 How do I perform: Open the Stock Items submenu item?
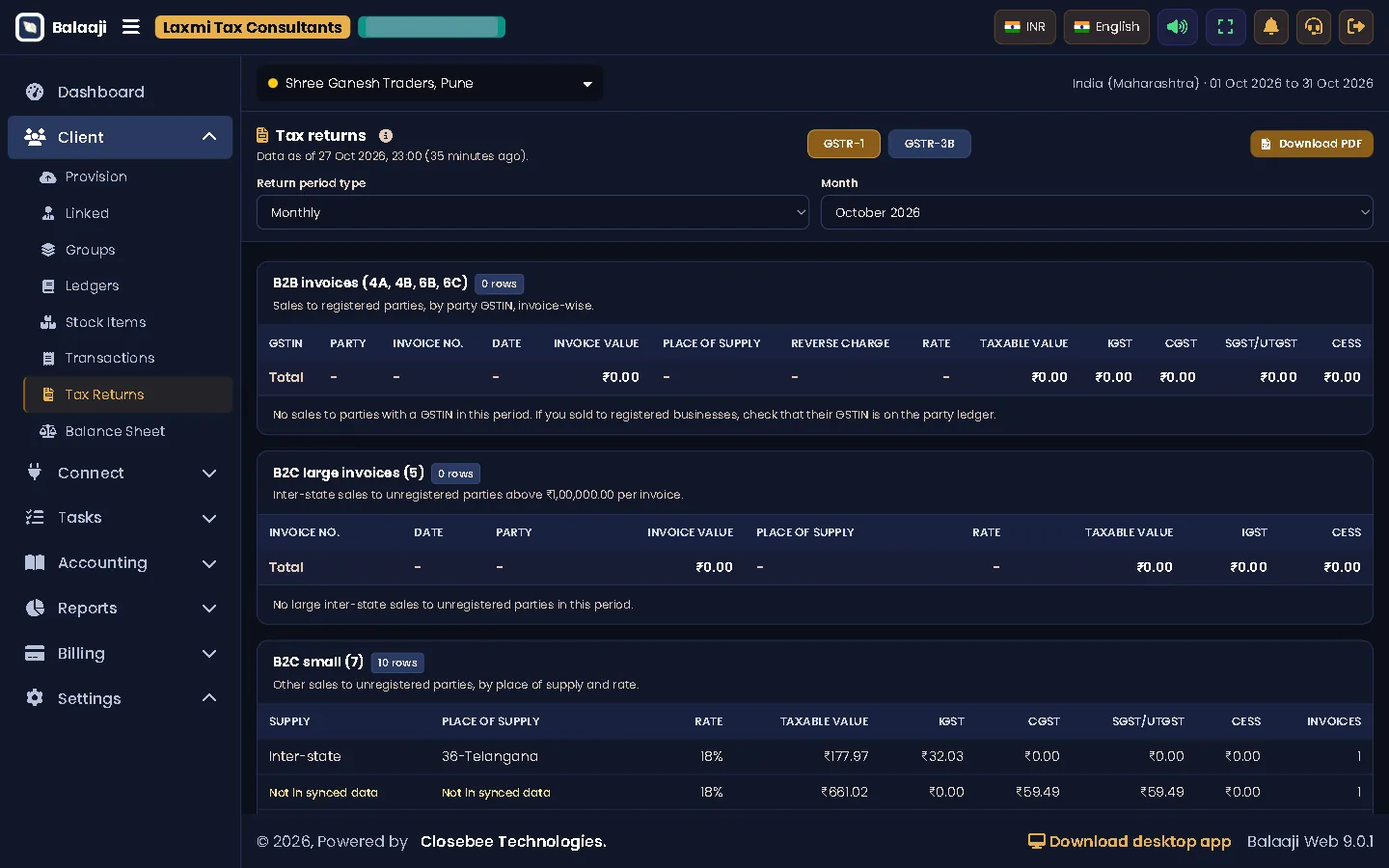point(127,322)
